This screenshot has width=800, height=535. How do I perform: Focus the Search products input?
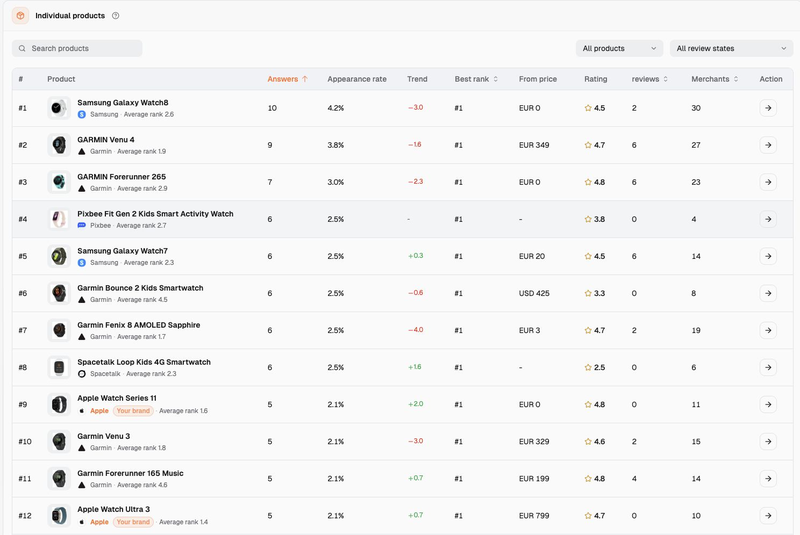(77, 48)
